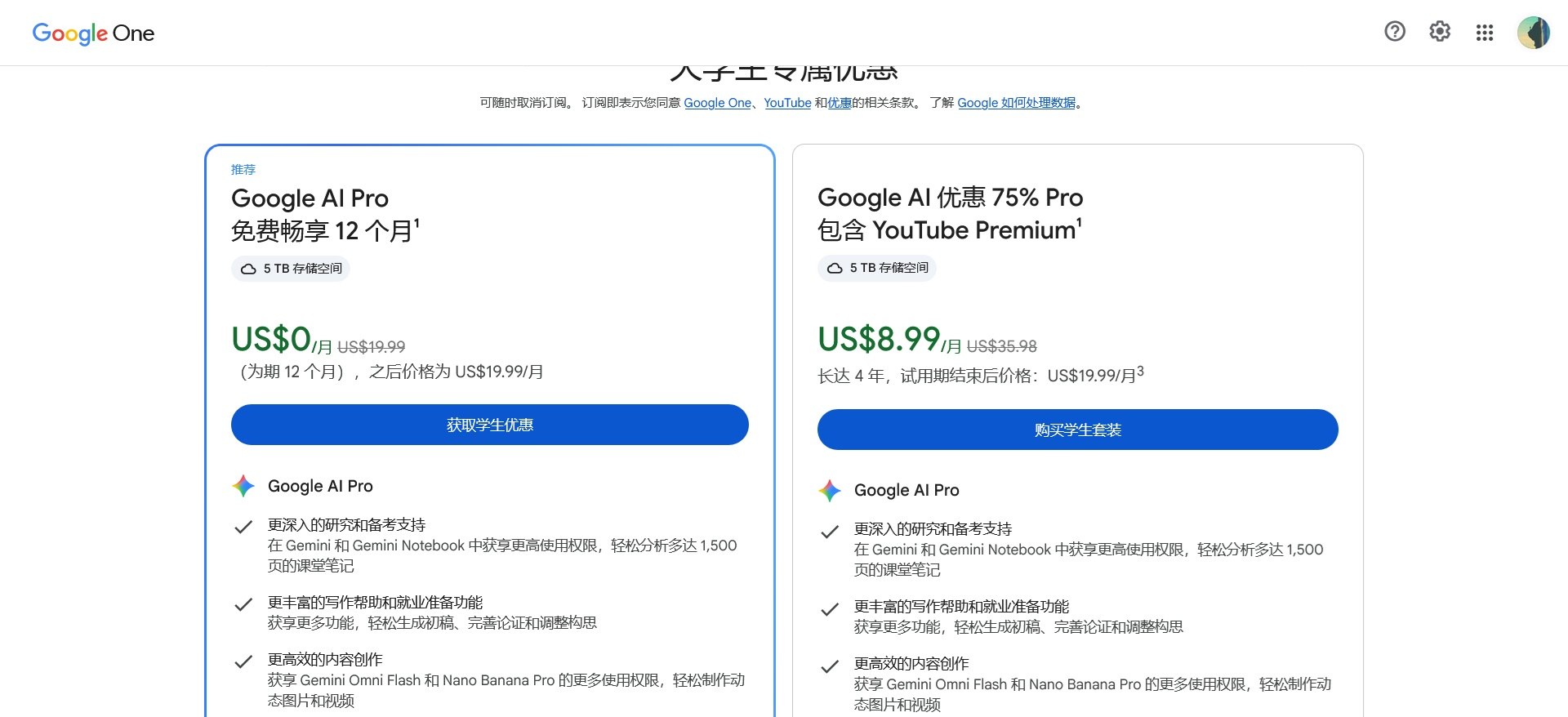Click the checkmark beside left 更深入的研究和备考支持
The width and height of the screenshot is (1568, 717).
point(243,527)
